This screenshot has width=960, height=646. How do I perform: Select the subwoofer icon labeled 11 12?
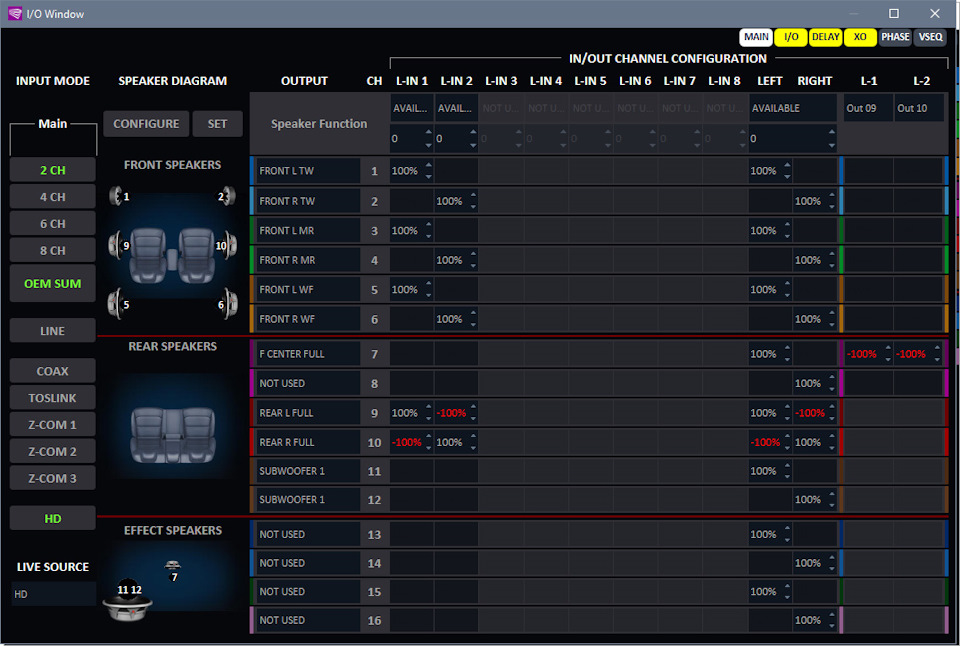[127, 600]
